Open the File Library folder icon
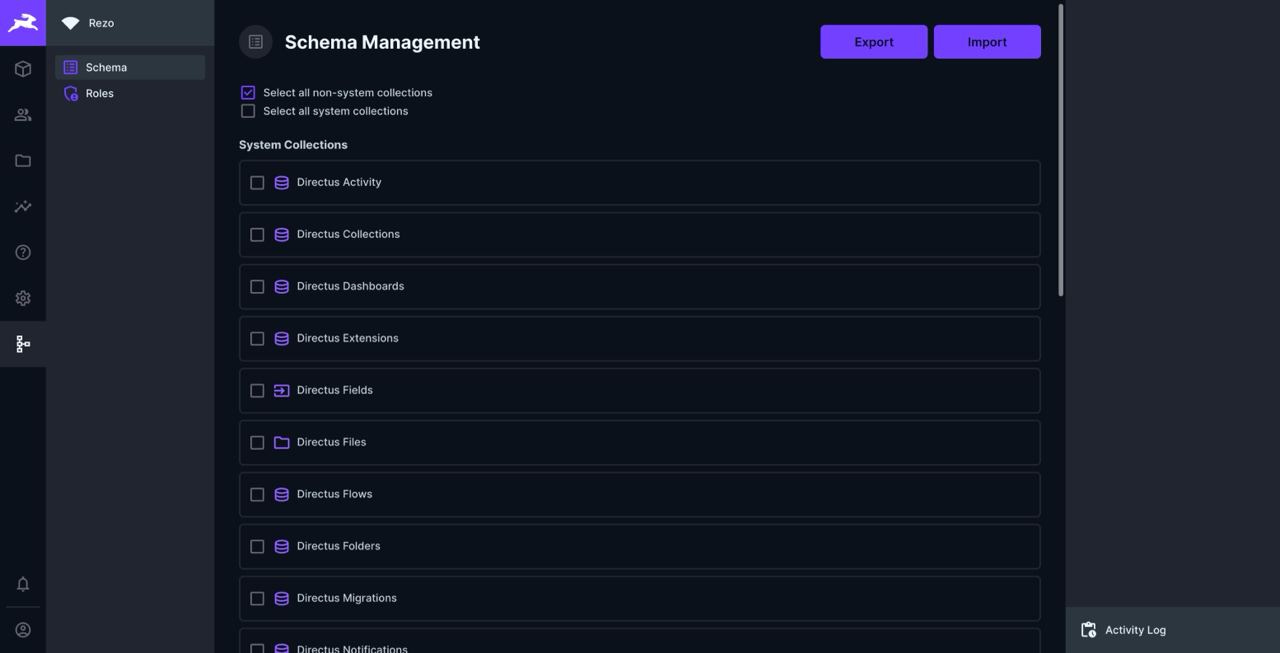Viewport: 1280px width, 653px height. 21,158
